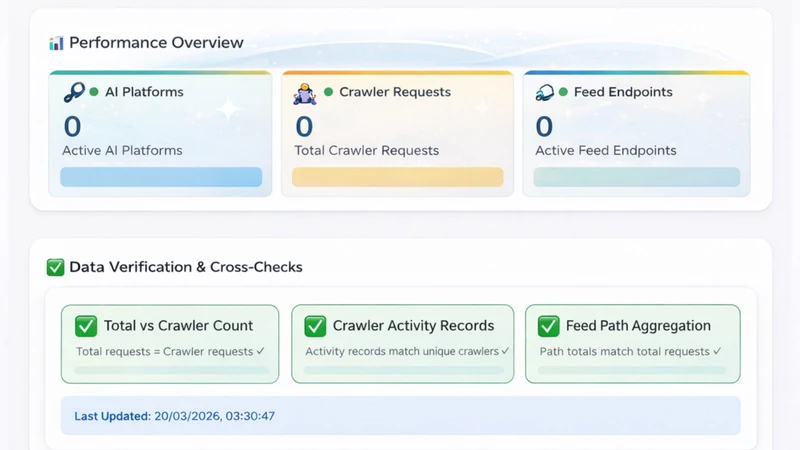The image size is (800, 450).
Task: Click the Active Feed Endpoints label
Action: point(606,151)
